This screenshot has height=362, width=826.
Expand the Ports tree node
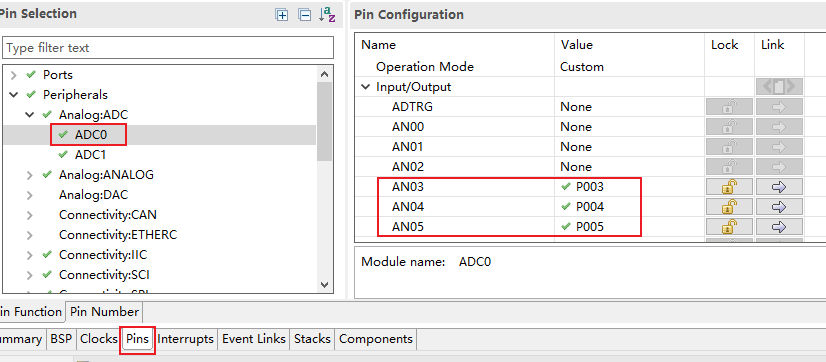click(14, 75)
